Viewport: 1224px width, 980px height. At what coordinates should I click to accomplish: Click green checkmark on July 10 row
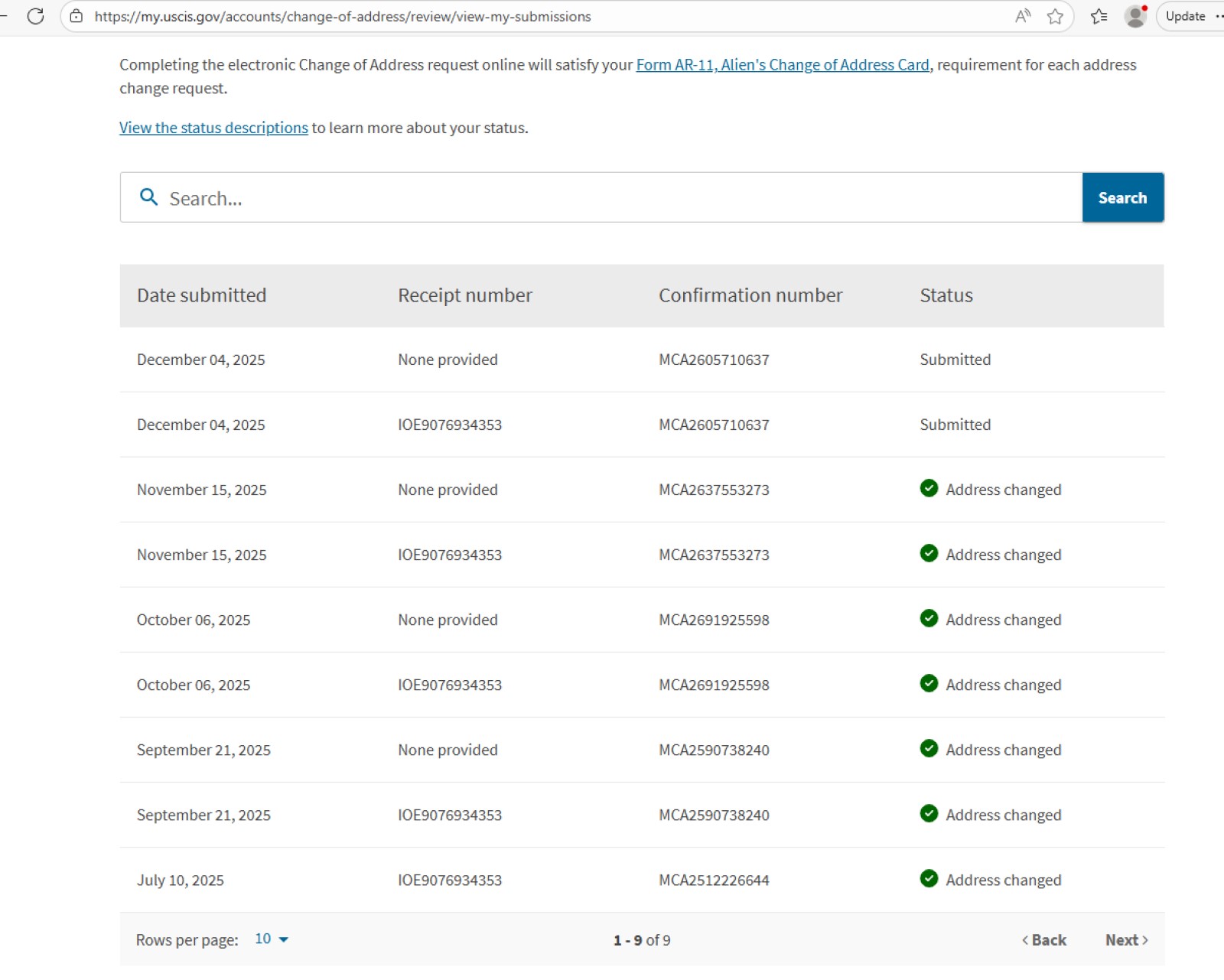[929, 878]
